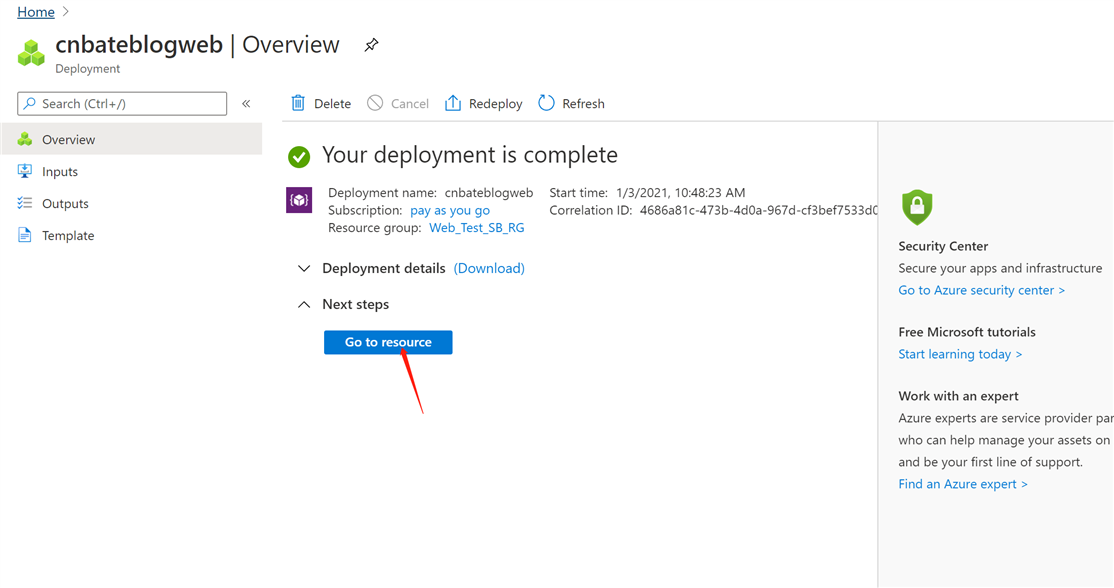The height and width of the screenshot is (588, 1114).
Task: Click the Go to resource button
Action: coord(388,342)
